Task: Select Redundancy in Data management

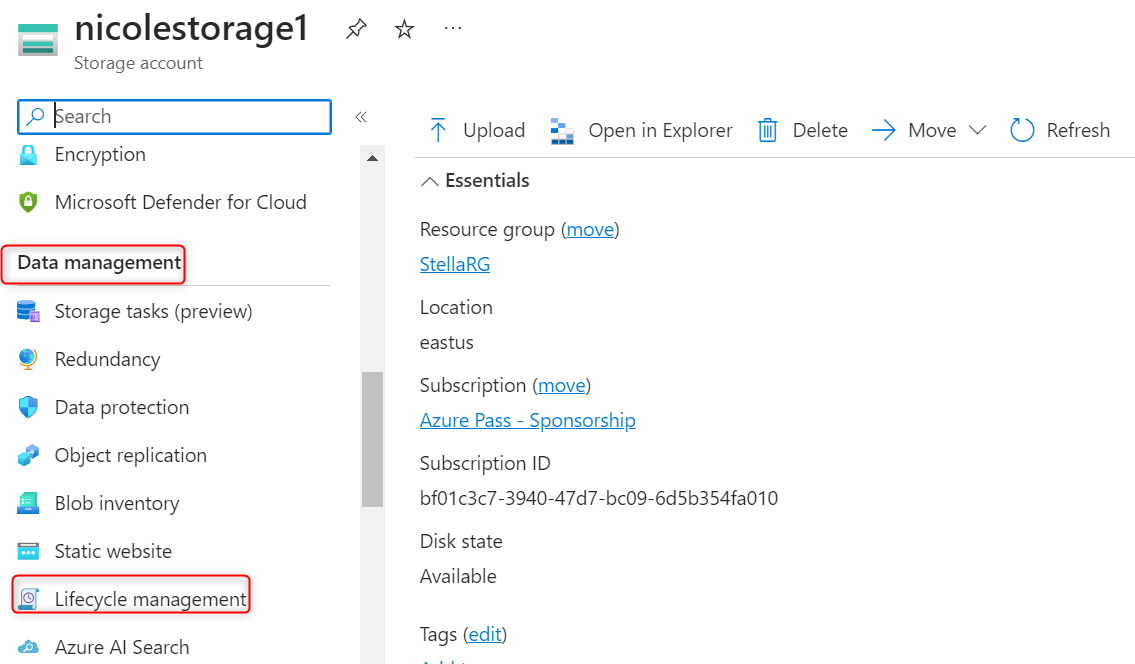Action: [x=107, y=360]
